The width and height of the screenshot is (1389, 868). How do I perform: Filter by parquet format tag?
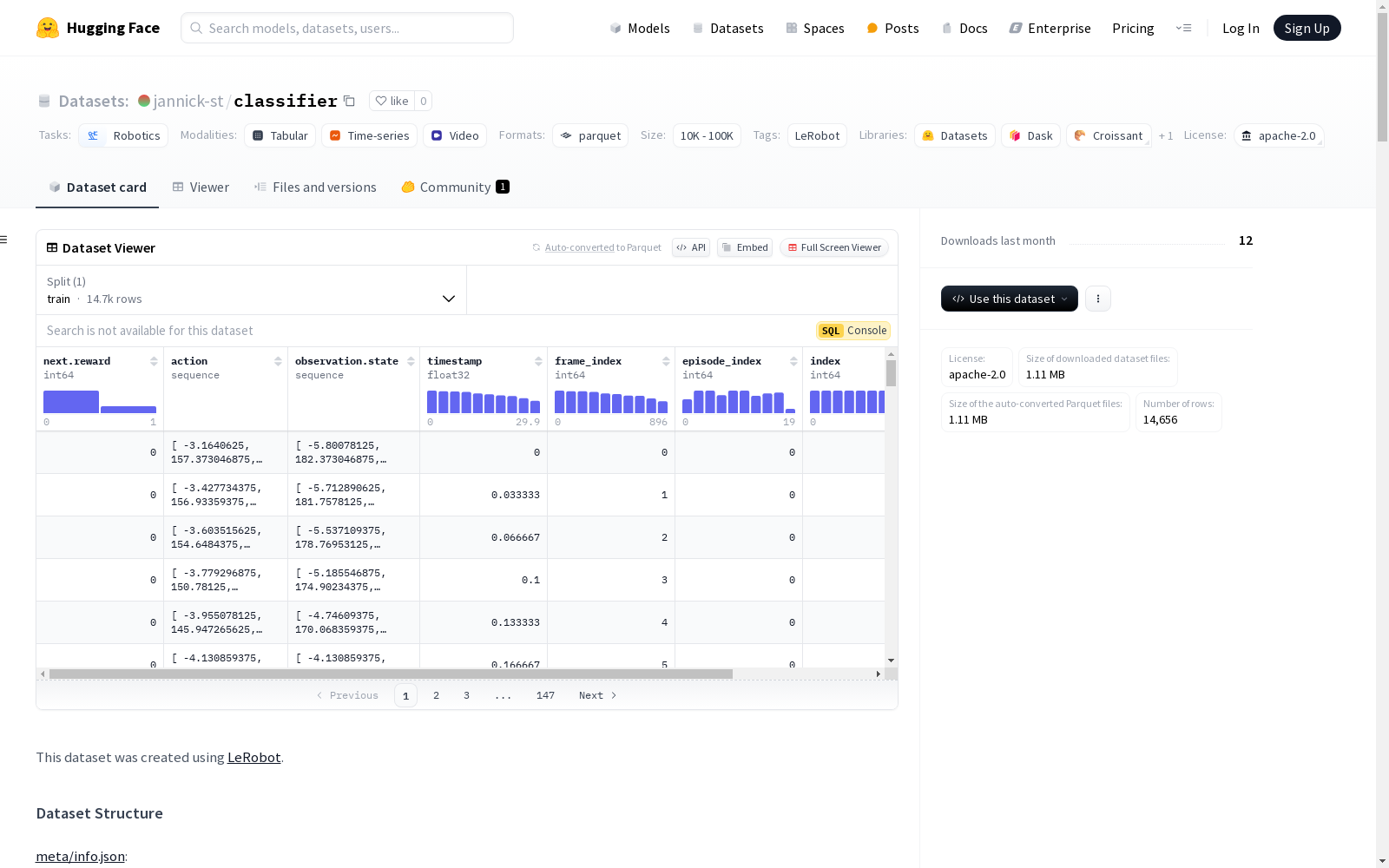pos(590,135)
